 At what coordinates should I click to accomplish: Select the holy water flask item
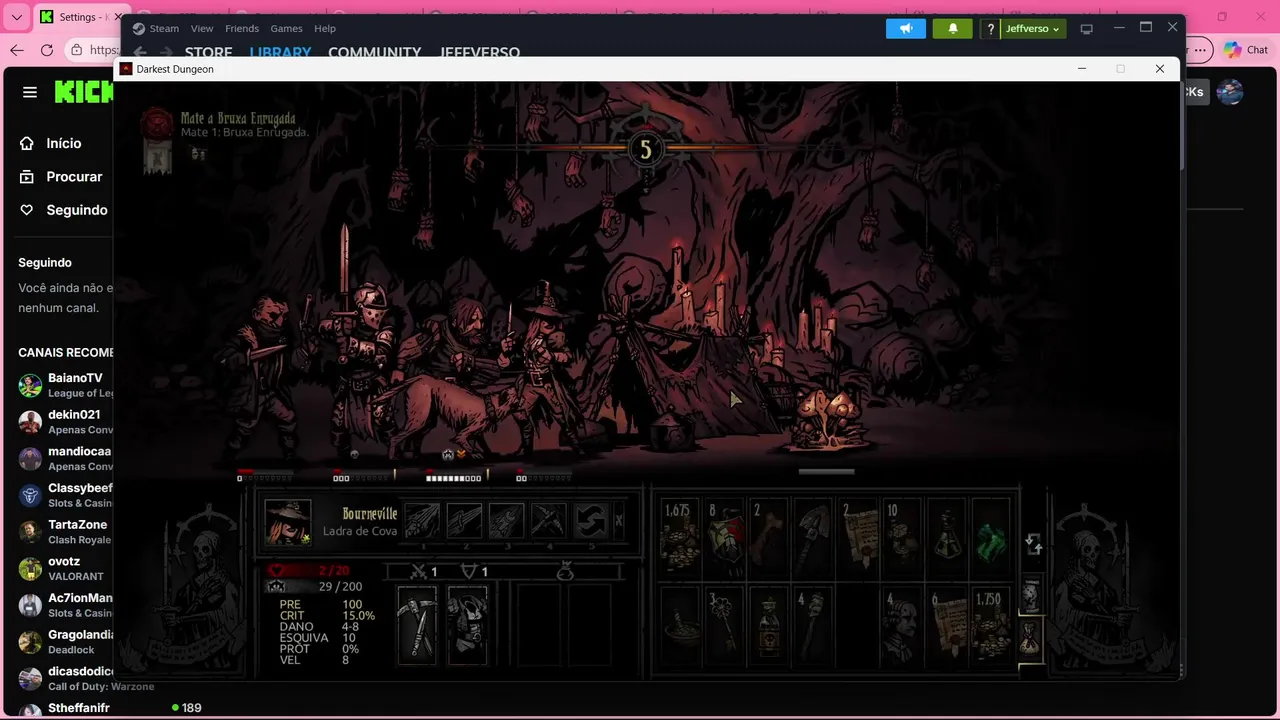click(947, 538)
